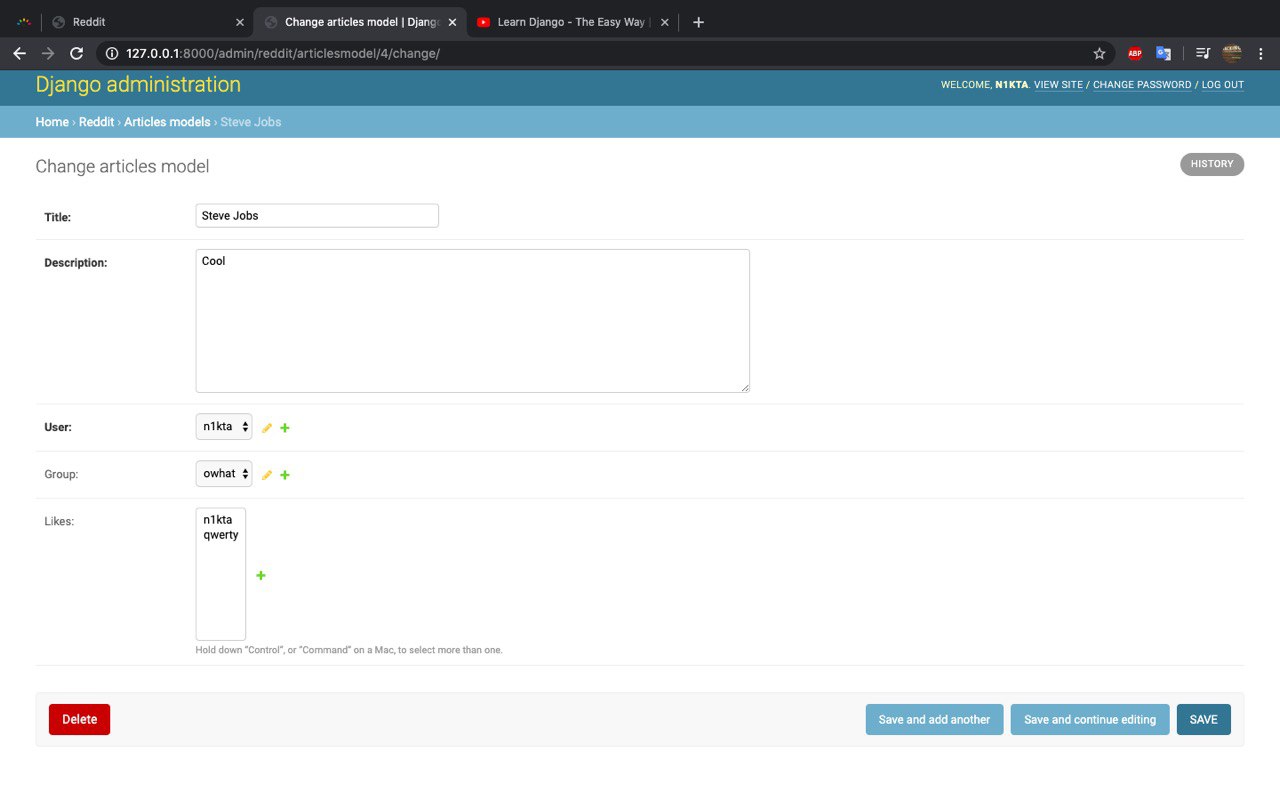Open new tab with plus icon
The image size is (1280, 800).
click(698, 22)
